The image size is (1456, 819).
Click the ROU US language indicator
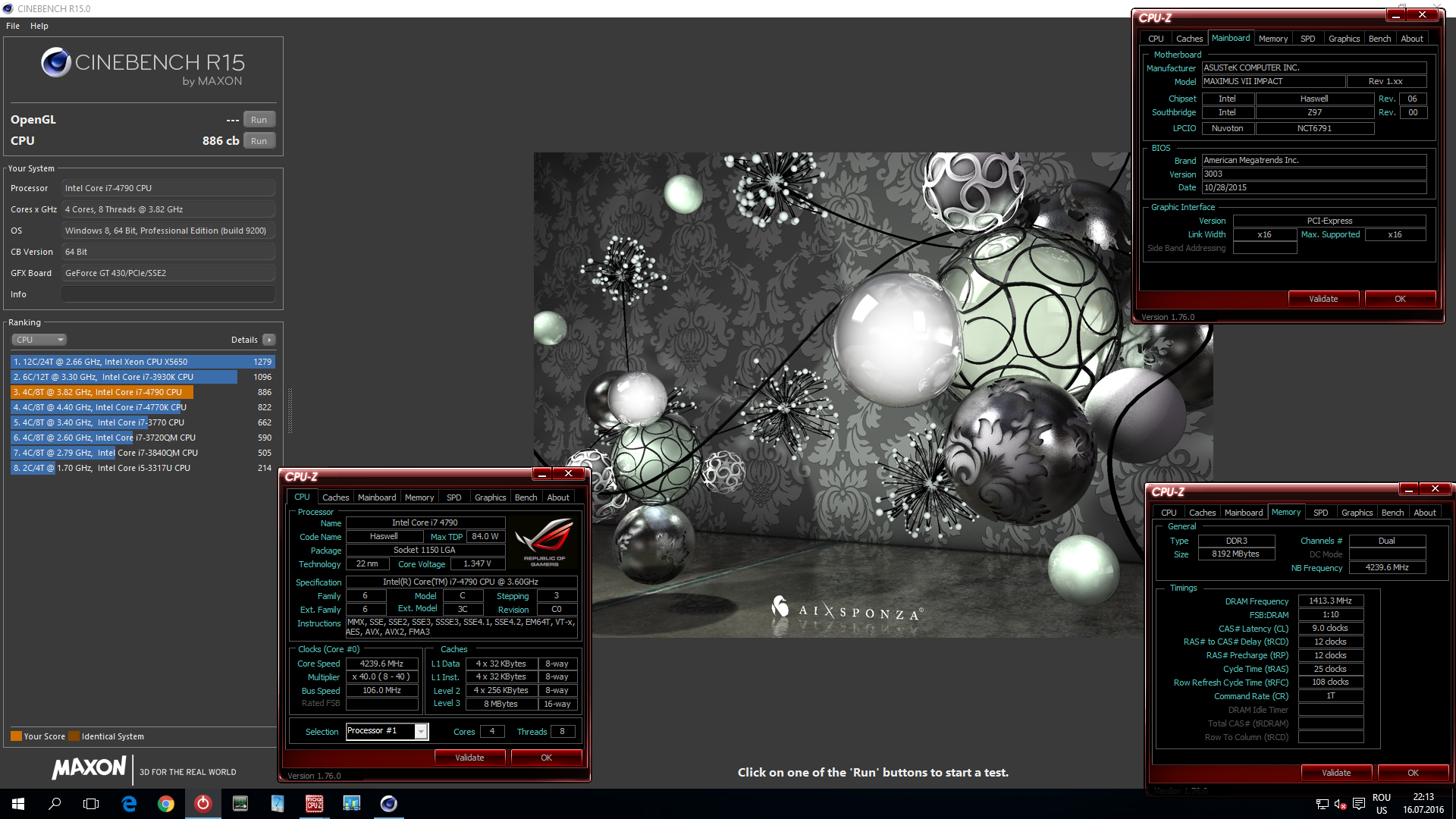[x=1382, y=804]
